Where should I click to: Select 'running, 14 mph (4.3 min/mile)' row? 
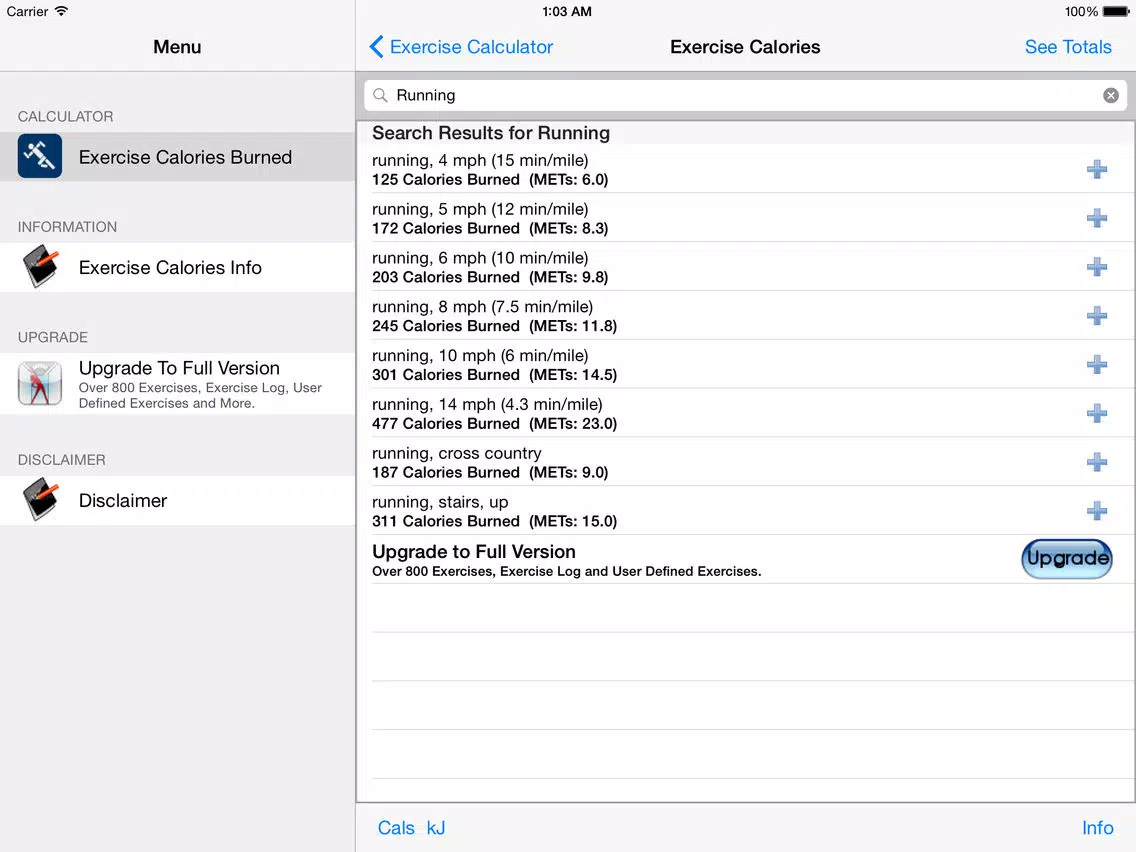click(746, 414)
